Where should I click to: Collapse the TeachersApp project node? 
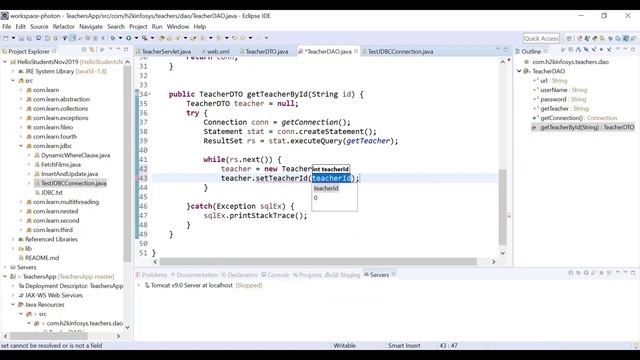5,277
